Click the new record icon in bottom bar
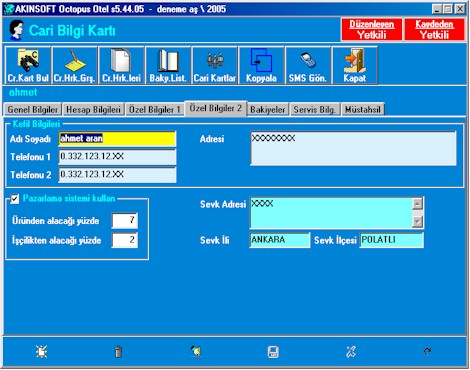 [42, 352]
